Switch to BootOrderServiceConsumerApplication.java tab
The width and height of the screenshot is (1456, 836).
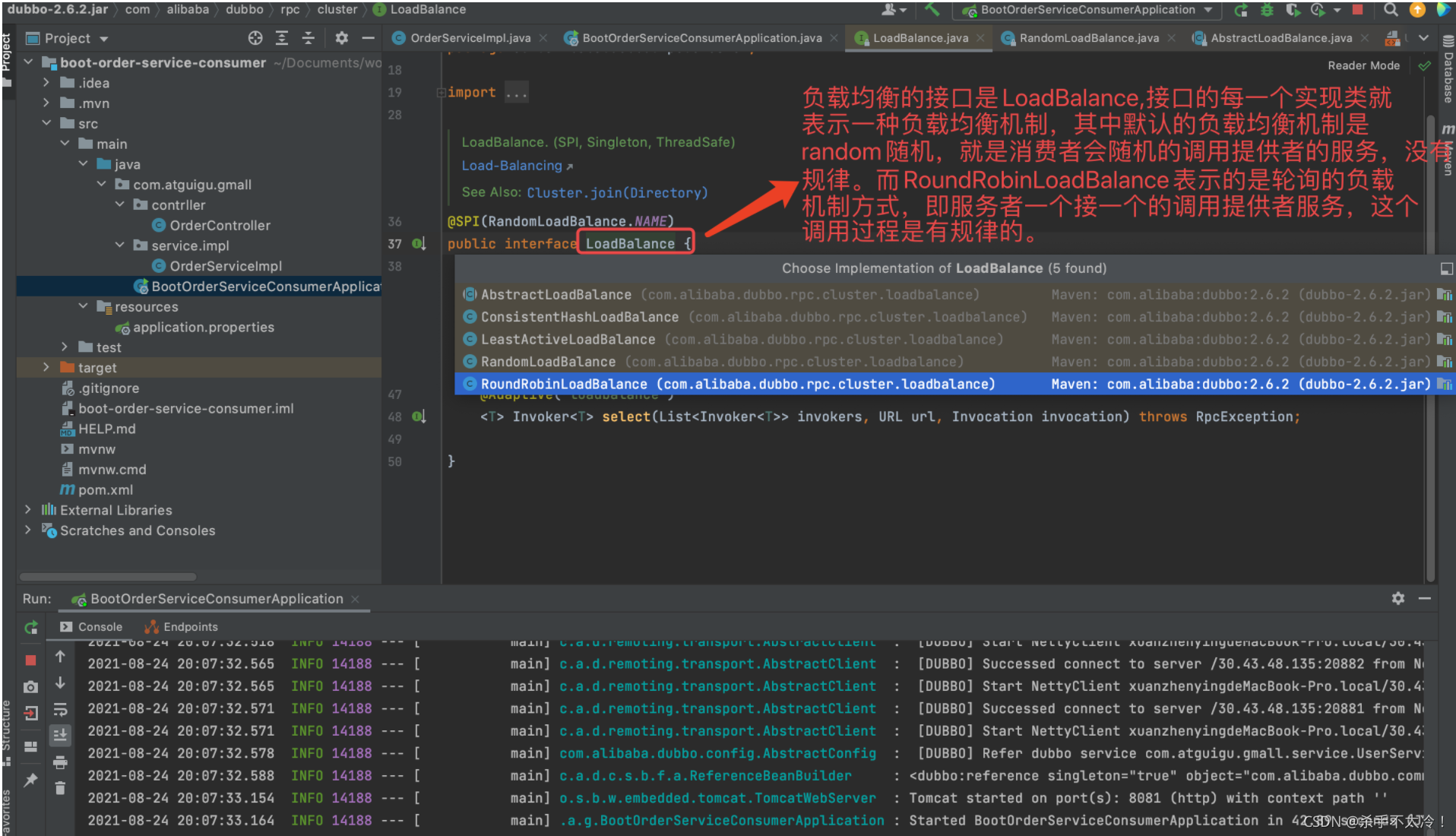tap(701, 38)
